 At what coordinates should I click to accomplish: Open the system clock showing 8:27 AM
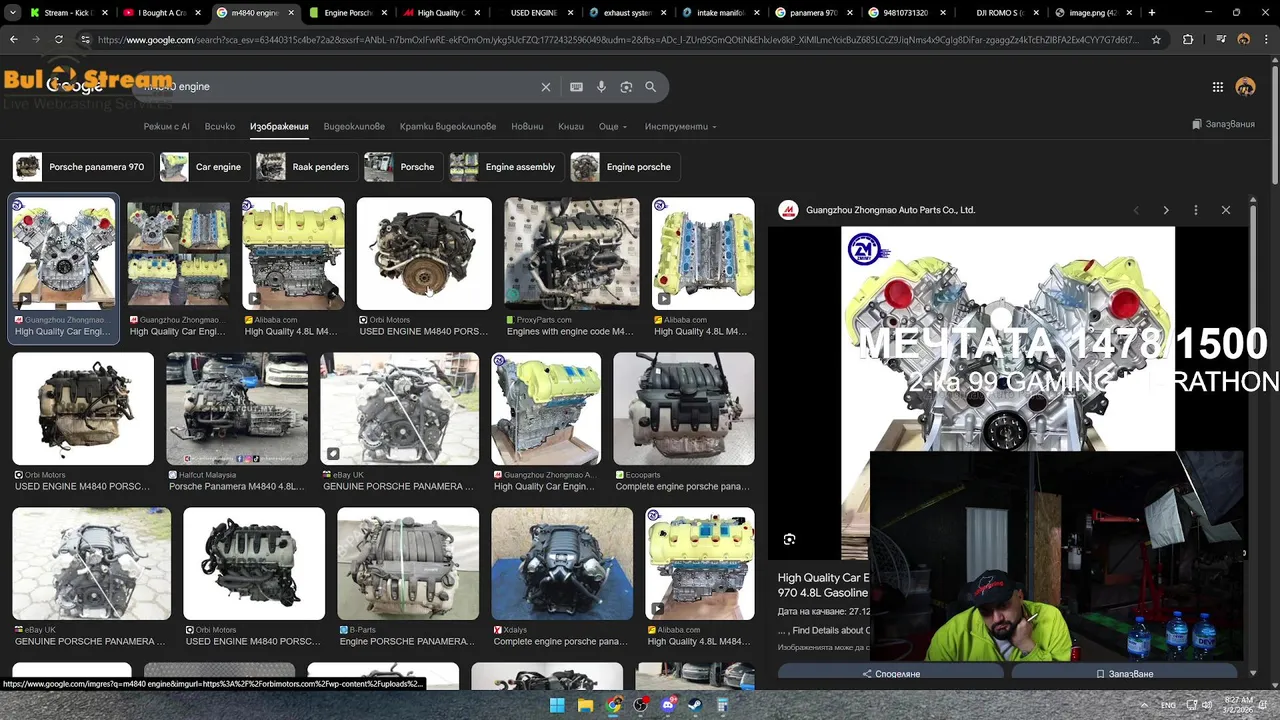1236,705
